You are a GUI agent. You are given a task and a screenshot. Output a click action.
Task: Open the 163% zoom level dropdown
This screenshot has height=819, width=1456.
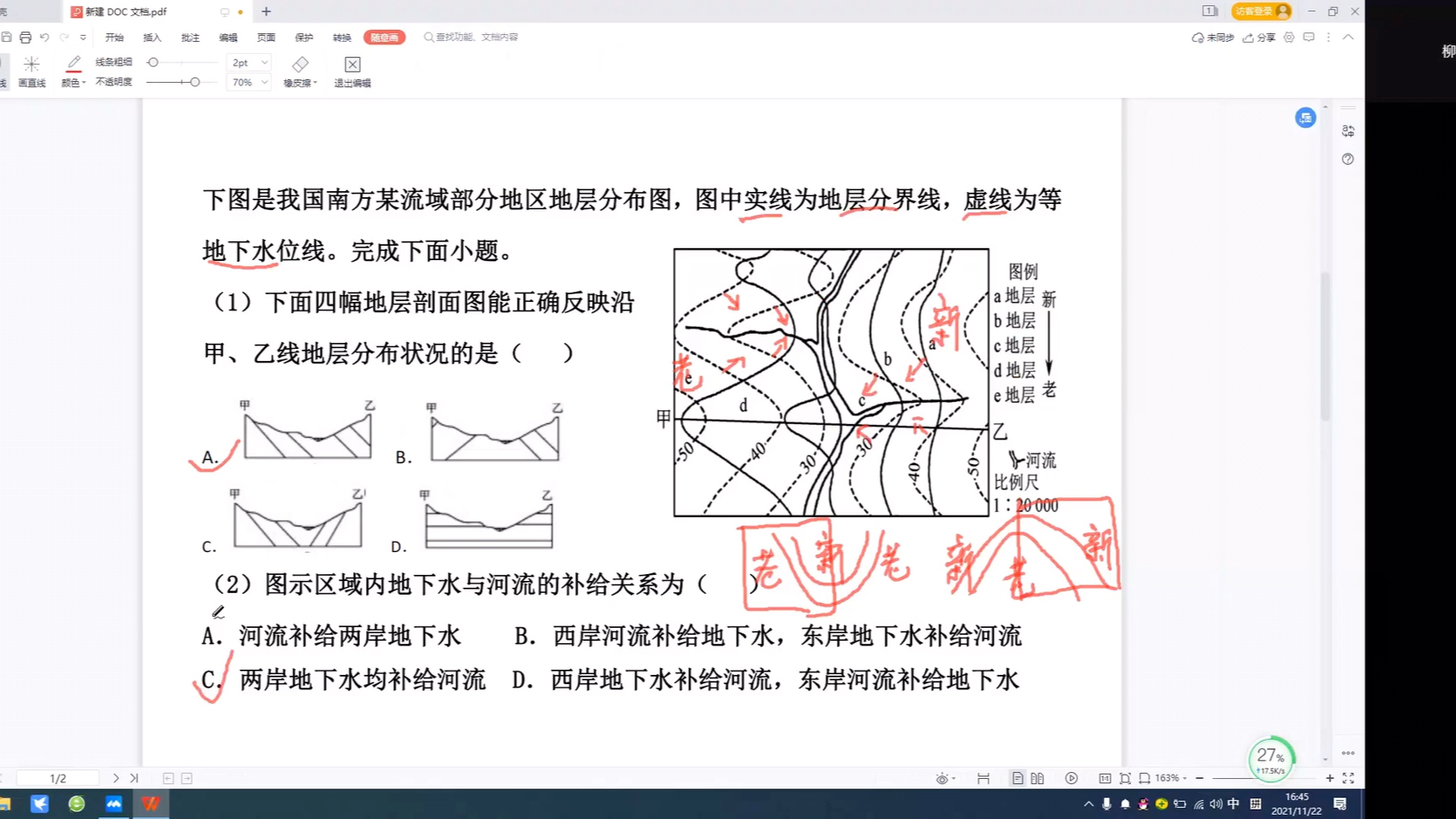pos(1171,778)
